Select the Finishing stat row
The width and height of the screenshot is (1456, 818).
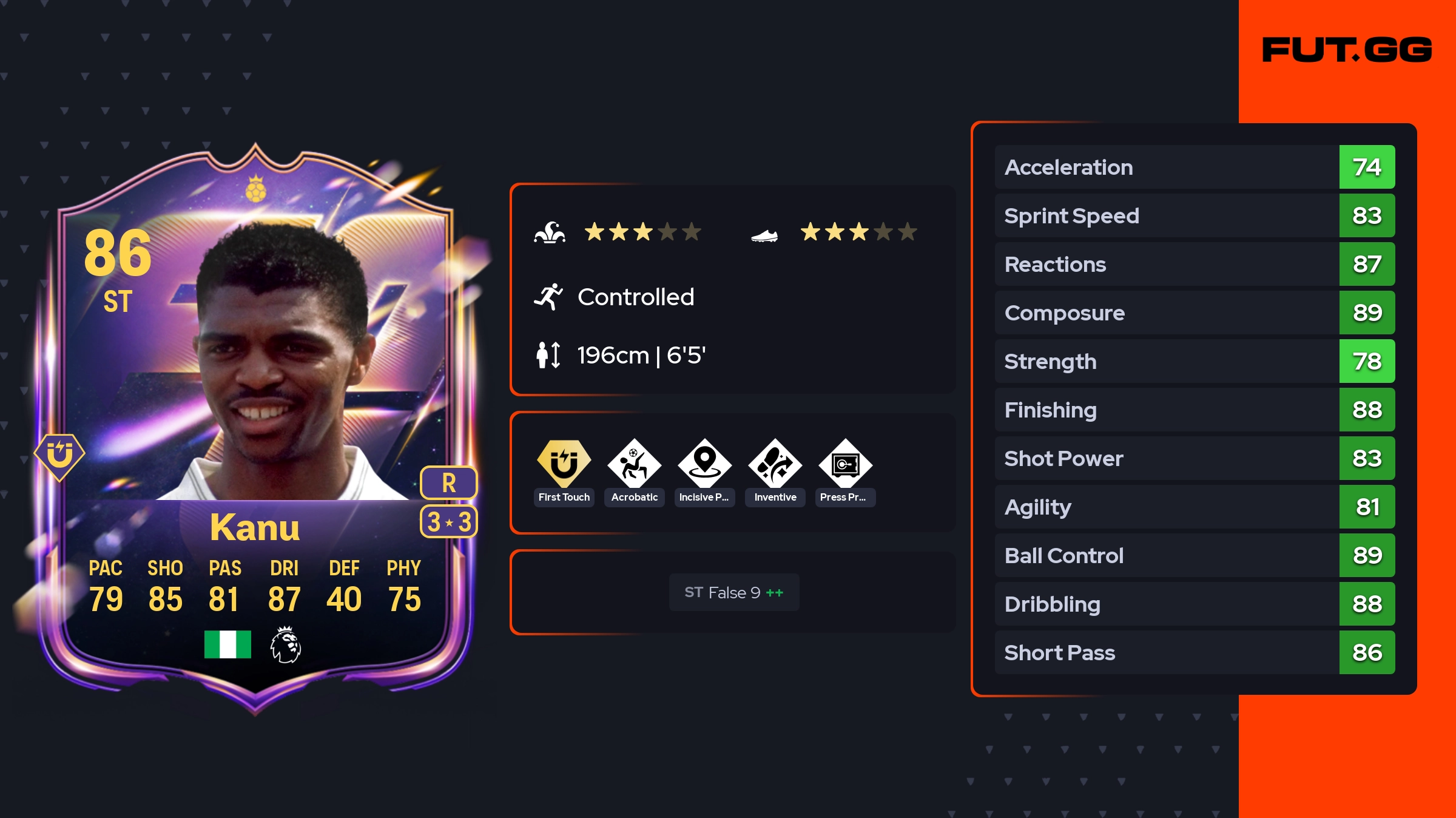[x=1195, y=410]
